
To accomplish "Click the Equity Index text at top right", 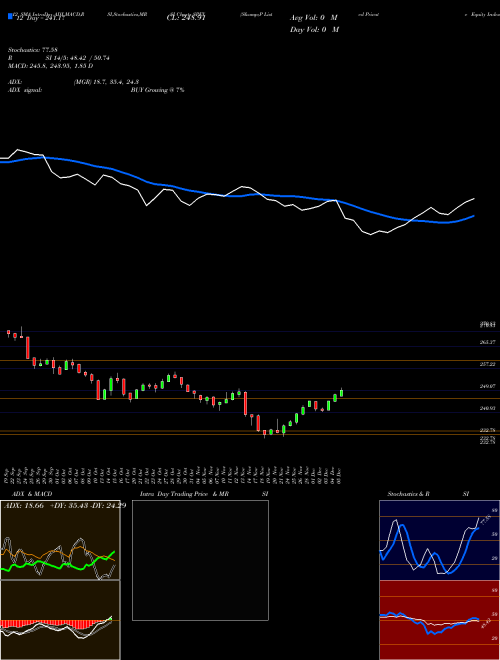I will pos(484,14).
